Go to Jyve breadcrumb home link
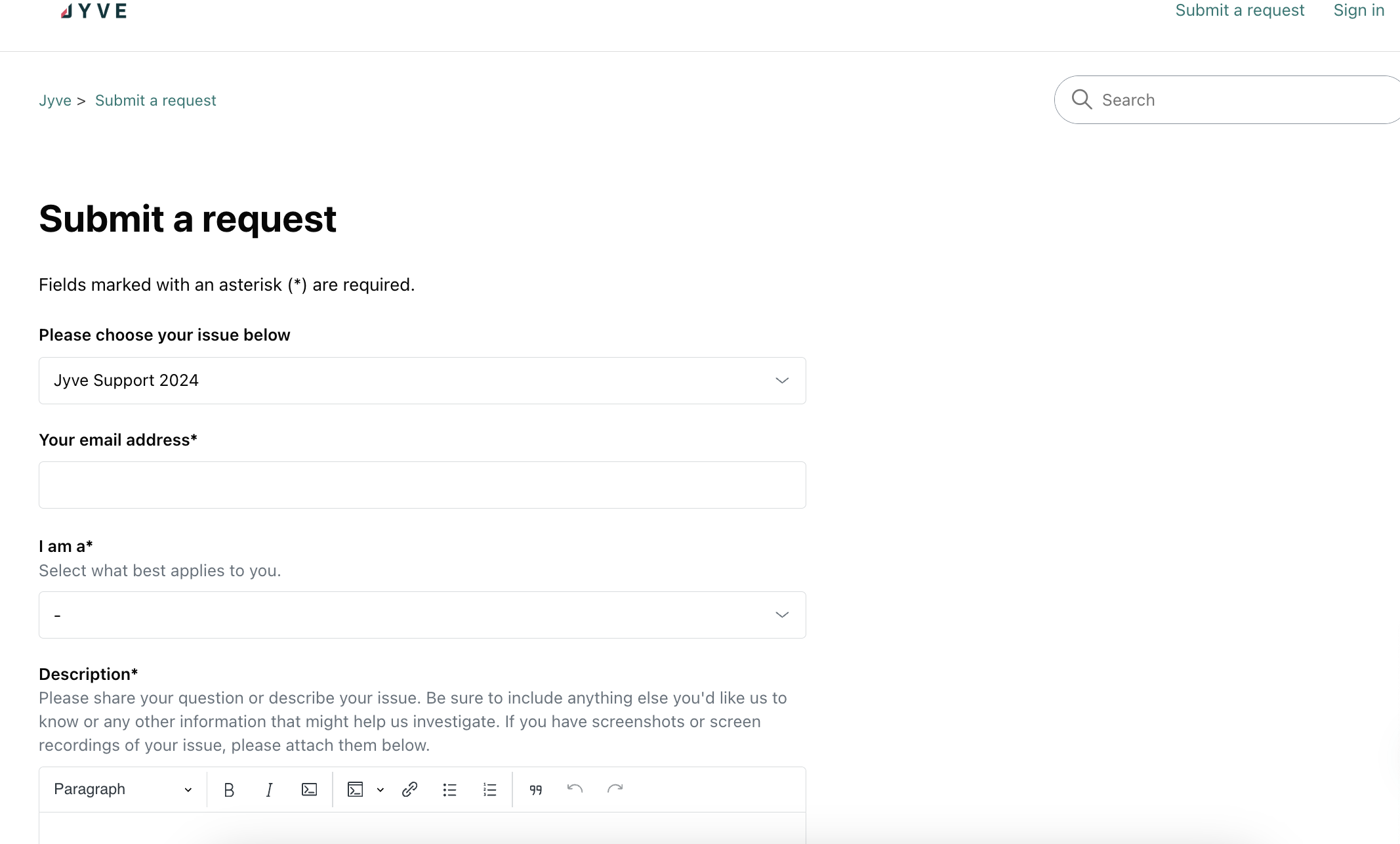This screenshot has width=1400, height=844. pos(55,100)
